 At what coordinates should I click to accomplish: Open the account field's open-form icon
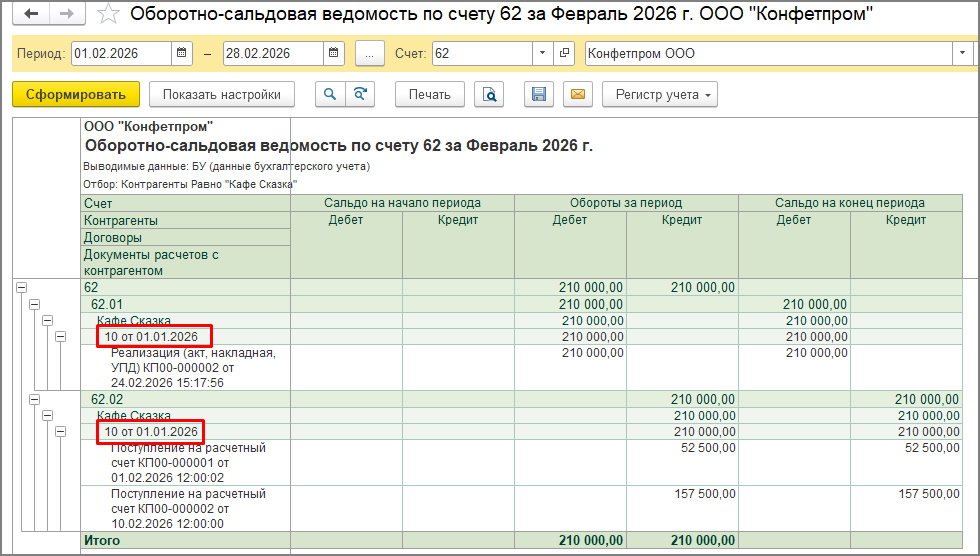[x=565, y=53]
